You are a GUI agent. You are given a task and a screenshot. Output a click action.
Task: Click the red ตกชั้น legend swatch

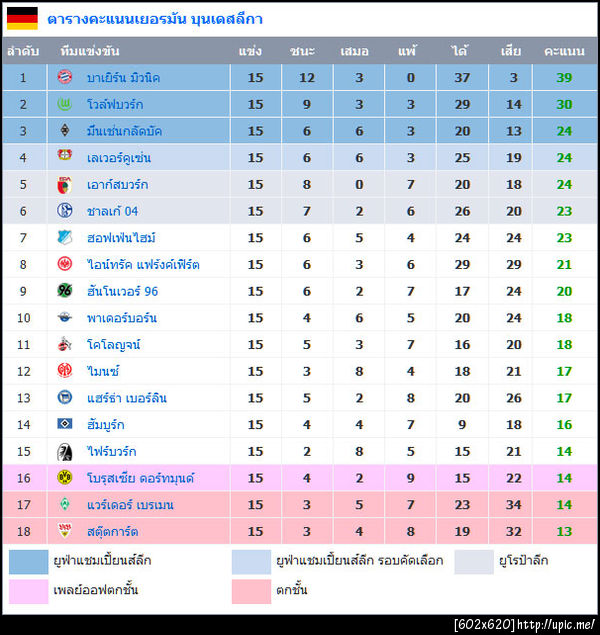(x=251, y=590)
